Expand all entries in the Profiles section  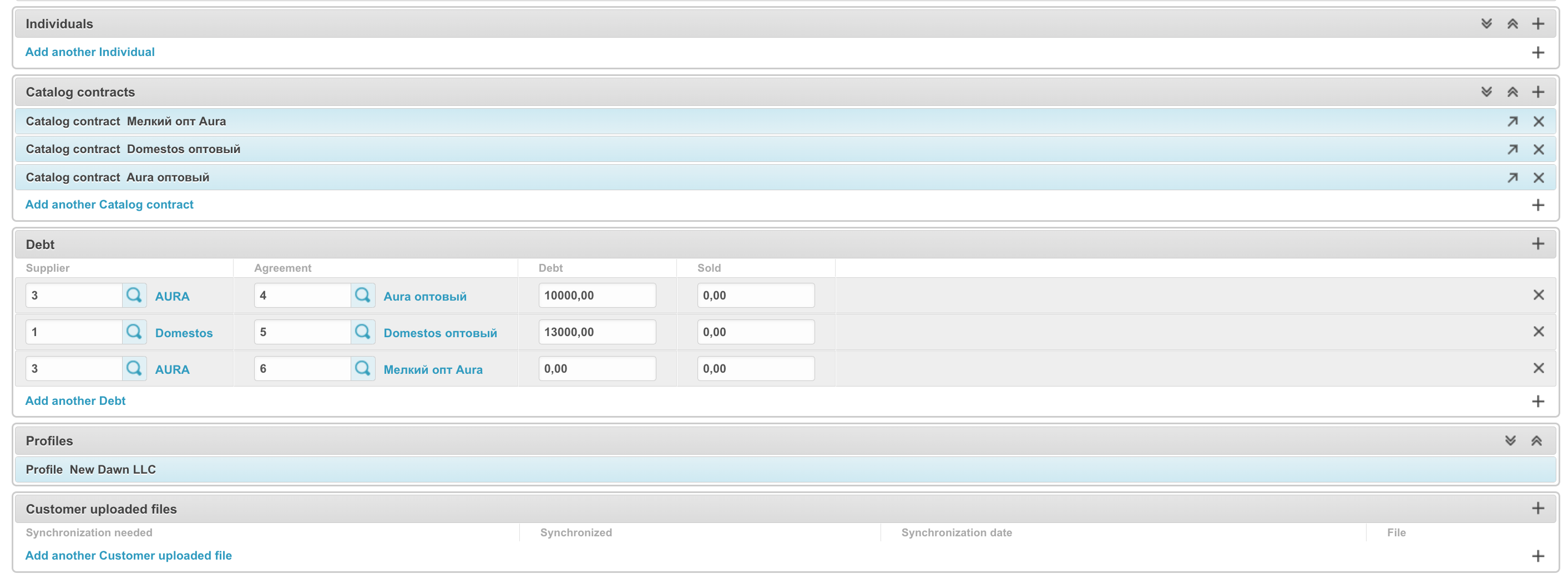[1510, 441]
